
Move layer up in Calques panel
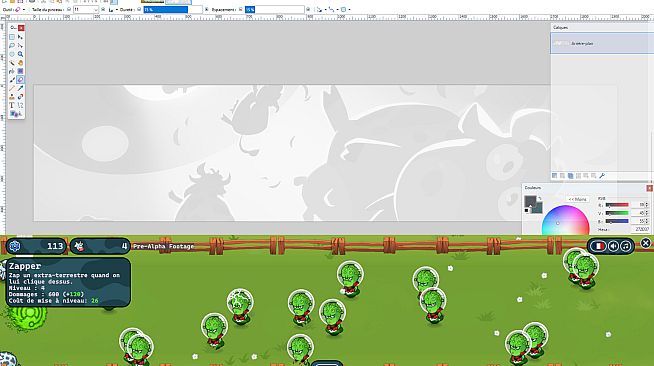(586, 175)
